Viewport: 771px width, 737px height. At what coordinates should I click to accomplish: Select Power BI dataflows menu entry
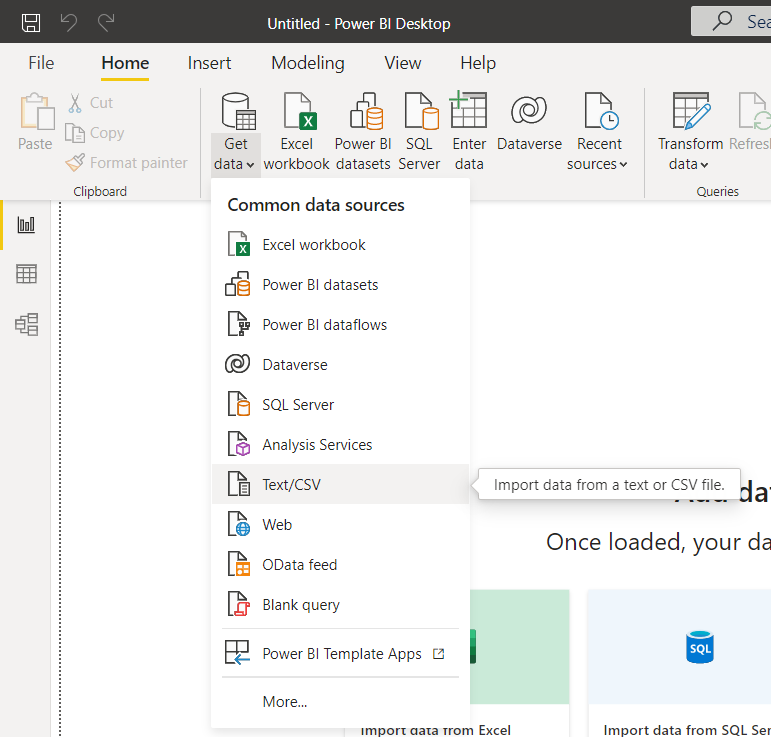tap(340, 324)
